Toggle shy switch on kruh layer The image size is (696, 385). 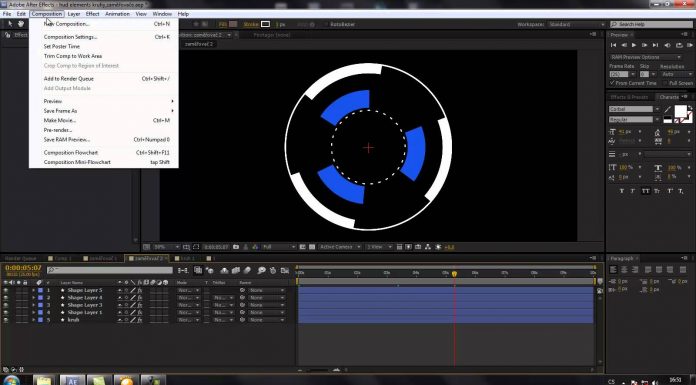click(119, 320)
